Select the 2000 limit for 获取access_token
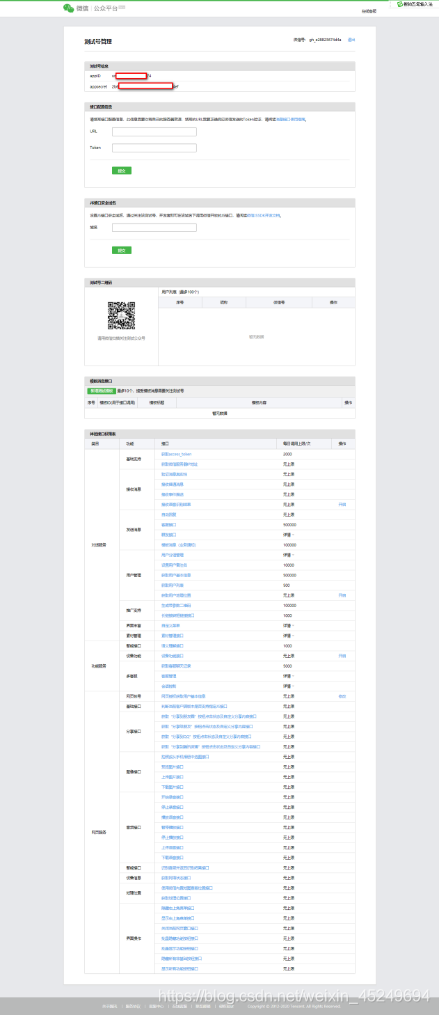440x1015 pixels. coord(287,454)
